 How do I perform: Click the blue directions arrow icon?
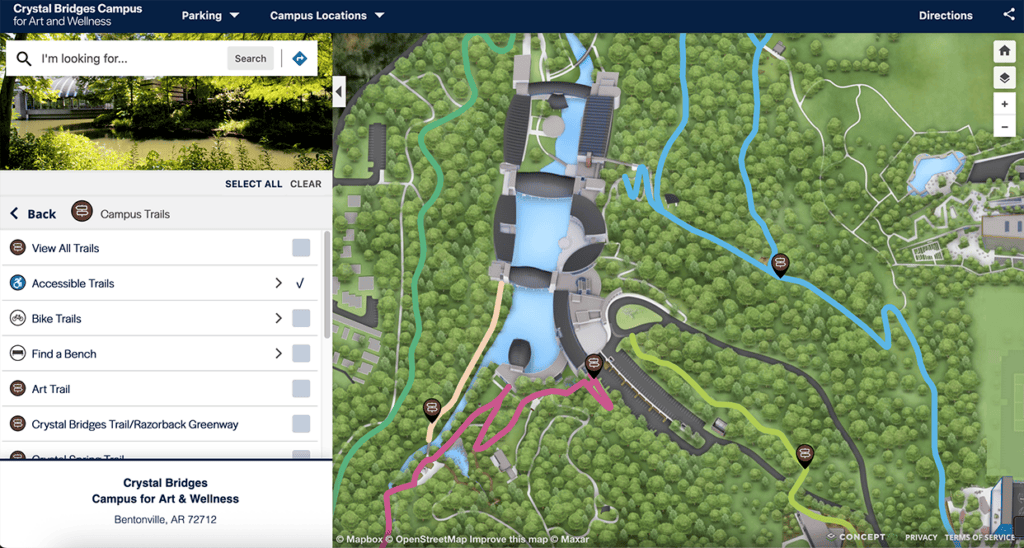point(299,59)
